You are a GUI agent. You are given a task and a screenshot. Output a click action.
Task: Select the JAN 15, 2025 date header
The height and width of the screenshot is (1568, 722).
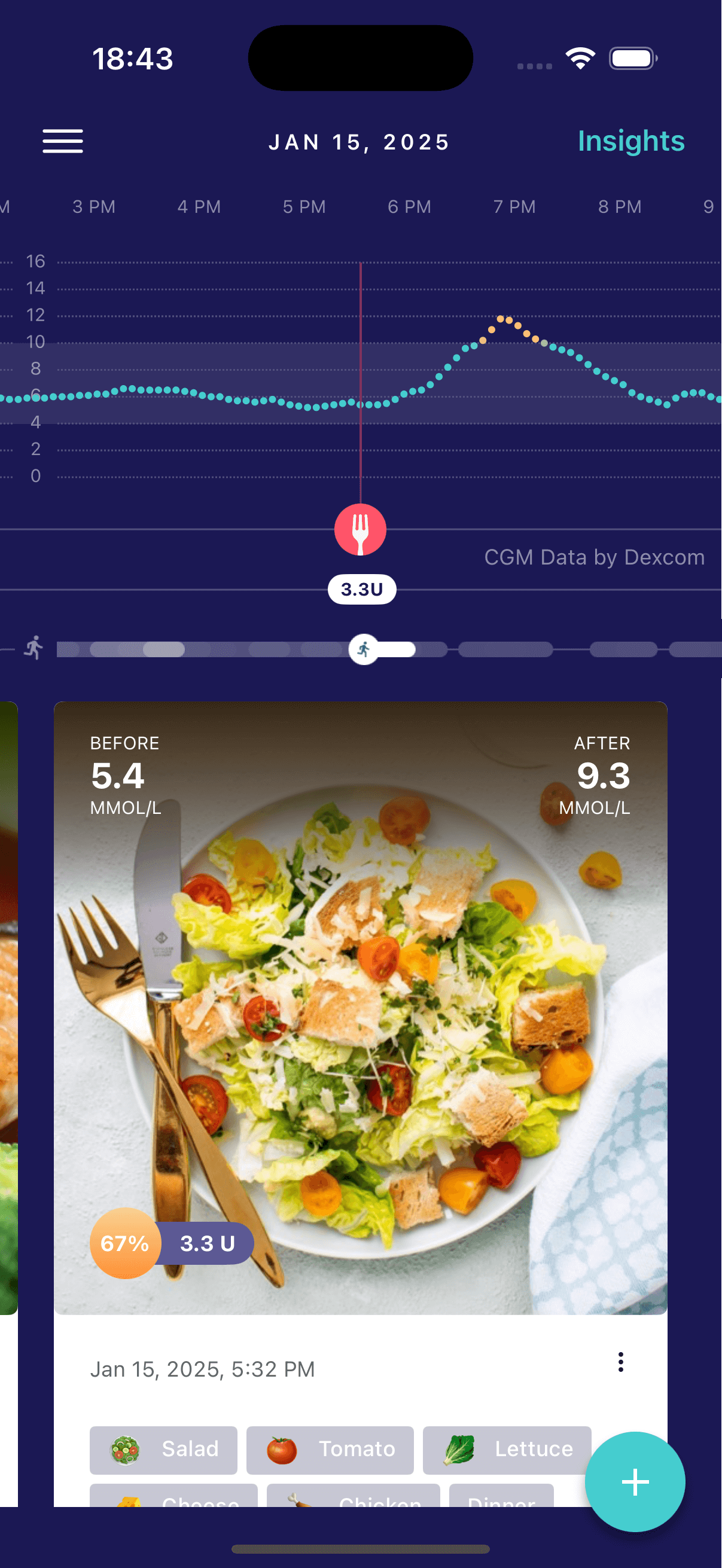pos(359,142)
